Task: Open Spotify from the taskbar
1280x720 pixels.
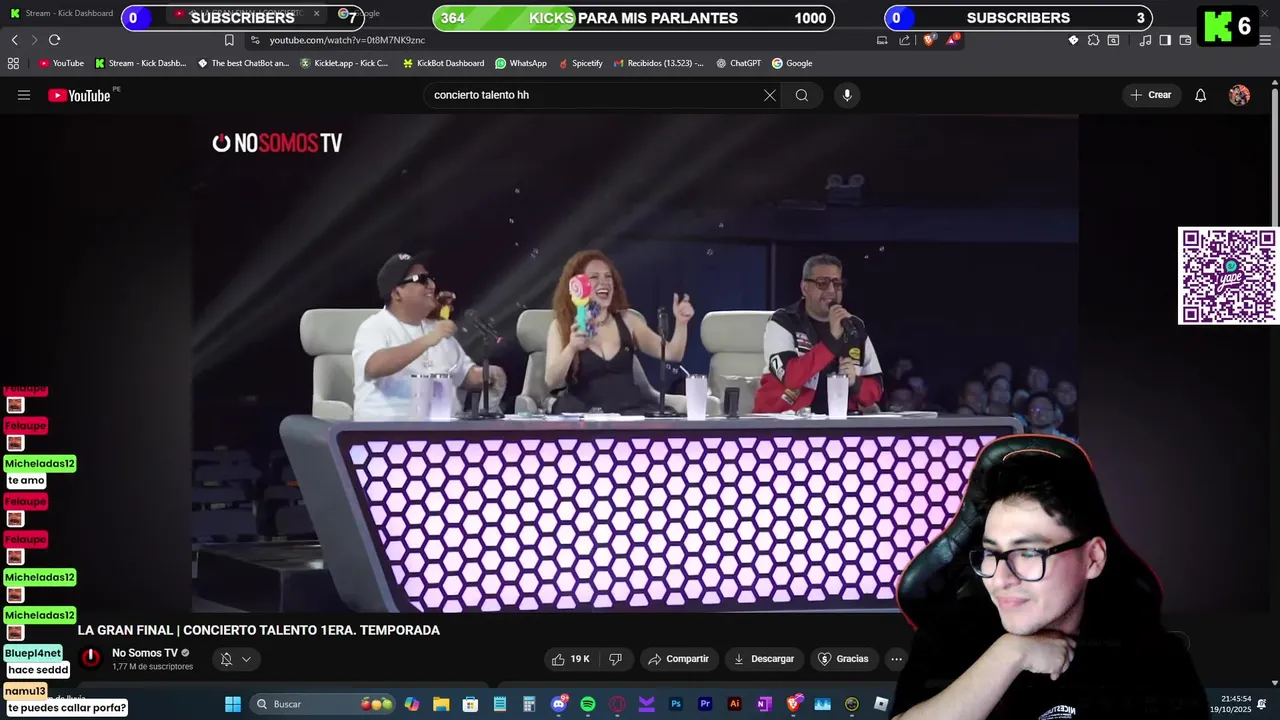Action: point(588,704)
